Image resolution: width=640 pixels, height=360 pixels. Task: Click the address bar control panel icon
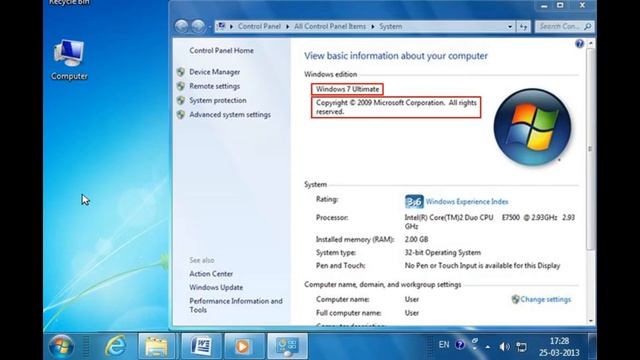click(x=221, y=26)
